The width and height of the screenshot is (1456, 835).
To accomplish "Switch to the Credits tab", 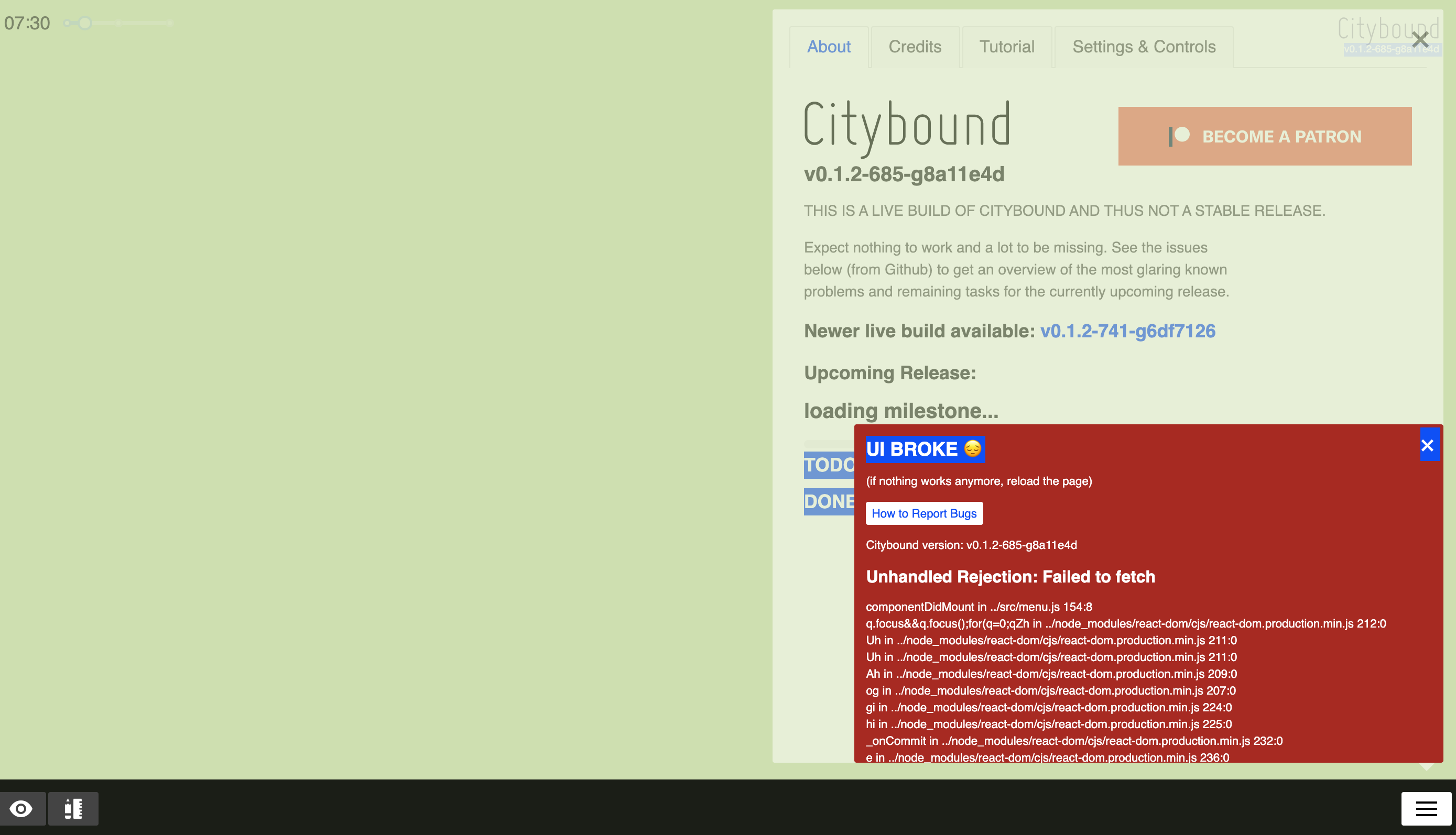I will [x=915, y=47].
